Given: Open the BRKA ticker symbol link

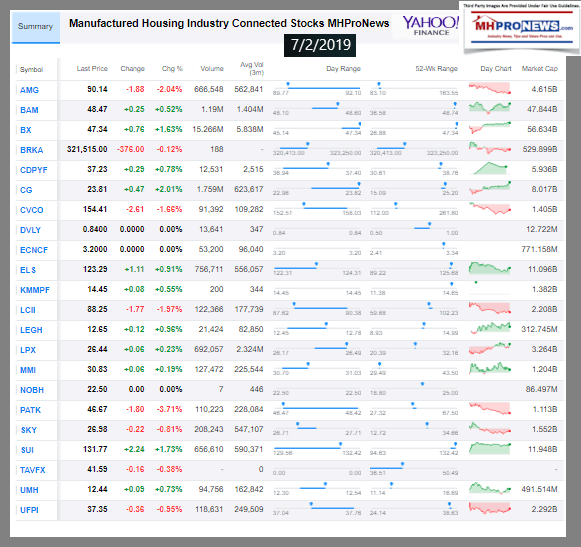Looking at the screenshot, I should click(31, 150).
